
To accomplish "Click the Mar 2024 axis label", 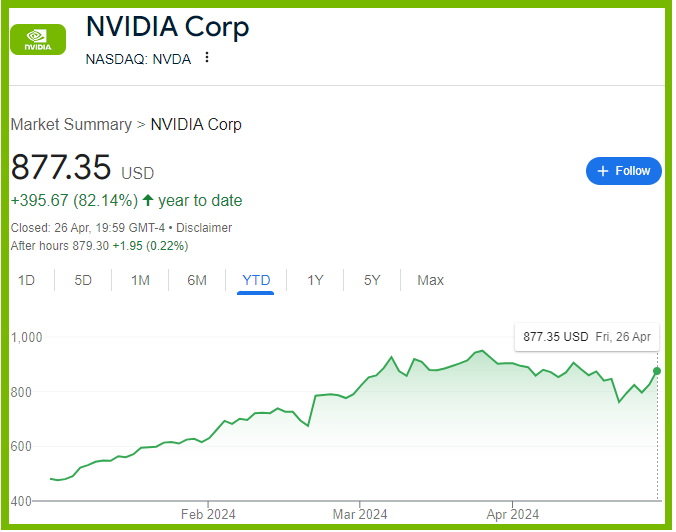I will tap(359, 514).
